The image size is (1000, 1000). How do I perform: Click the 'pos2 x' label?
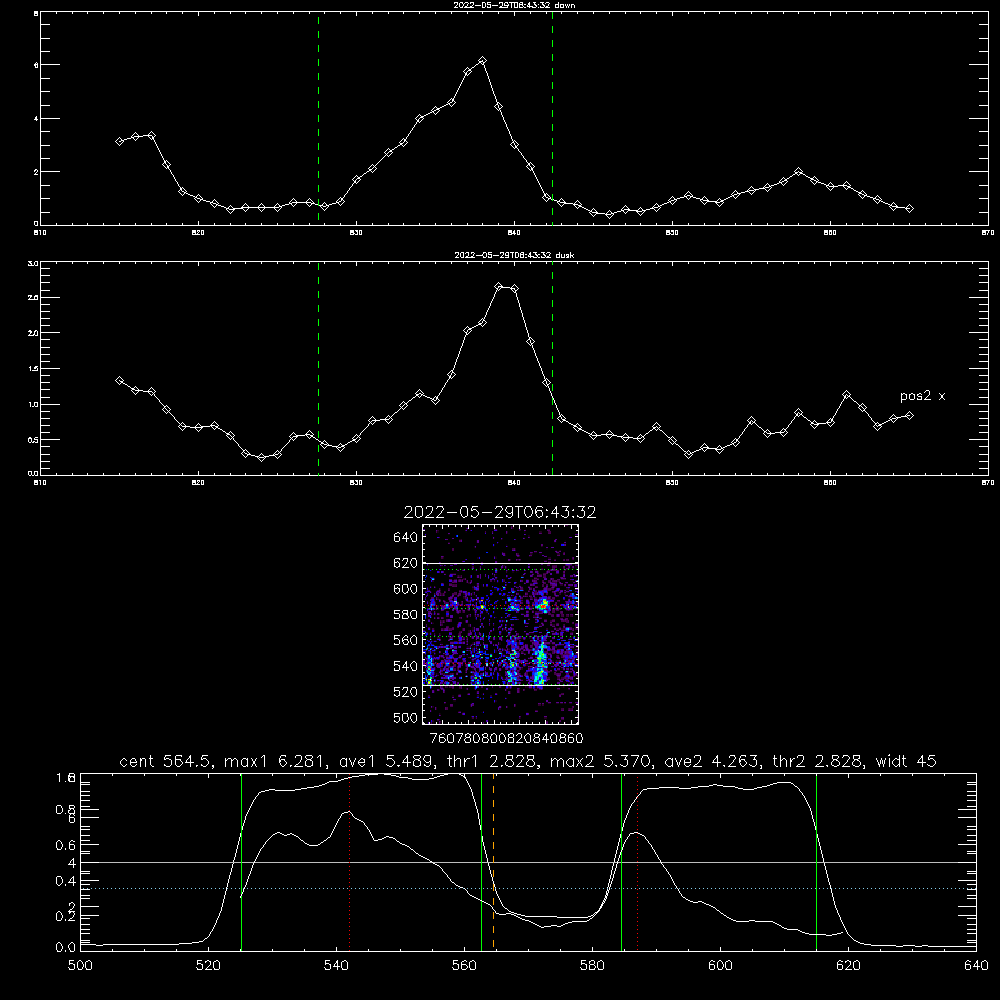pos(922,396)
